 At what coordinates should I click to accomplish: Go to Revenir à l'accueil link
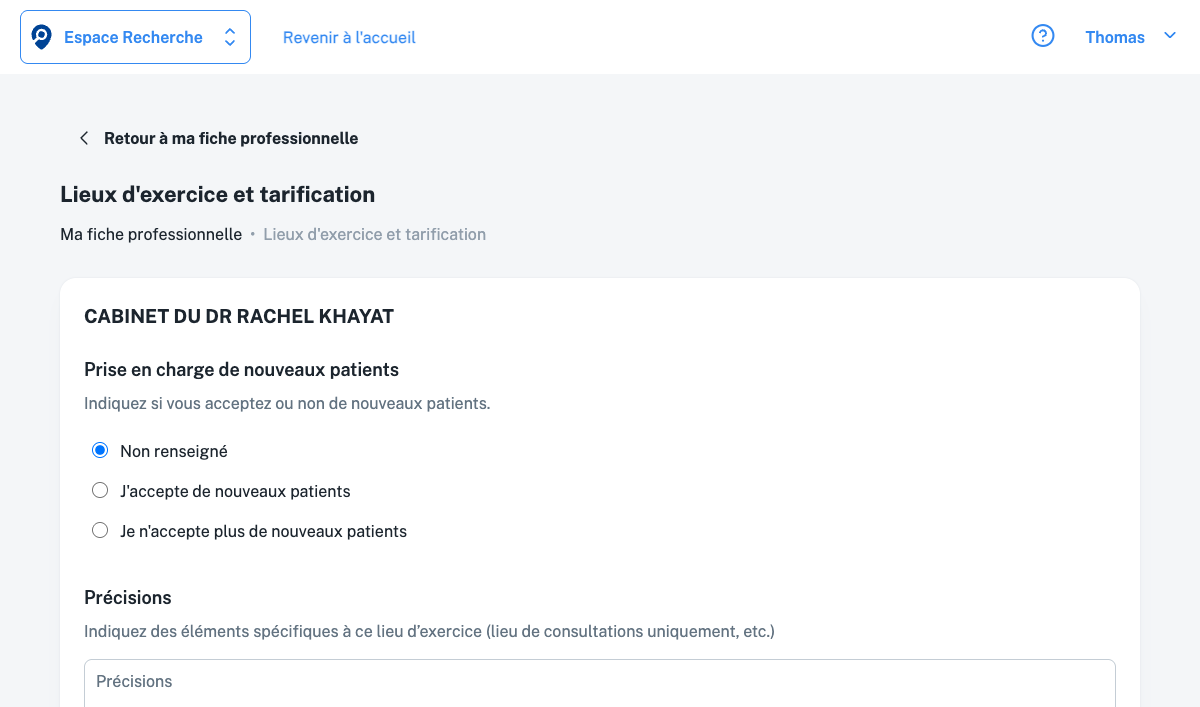(349, 38)
